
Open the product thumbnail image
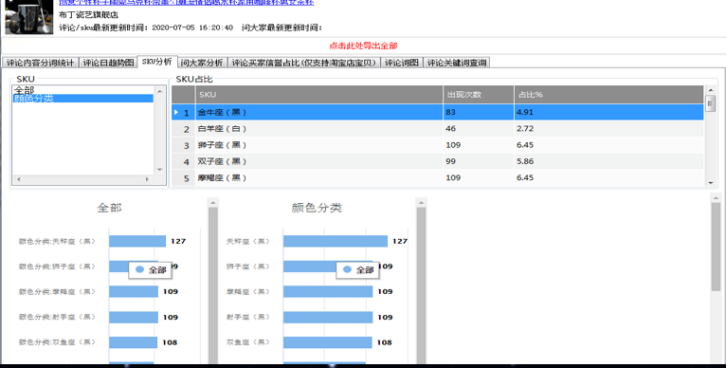(x=29, y=17)
